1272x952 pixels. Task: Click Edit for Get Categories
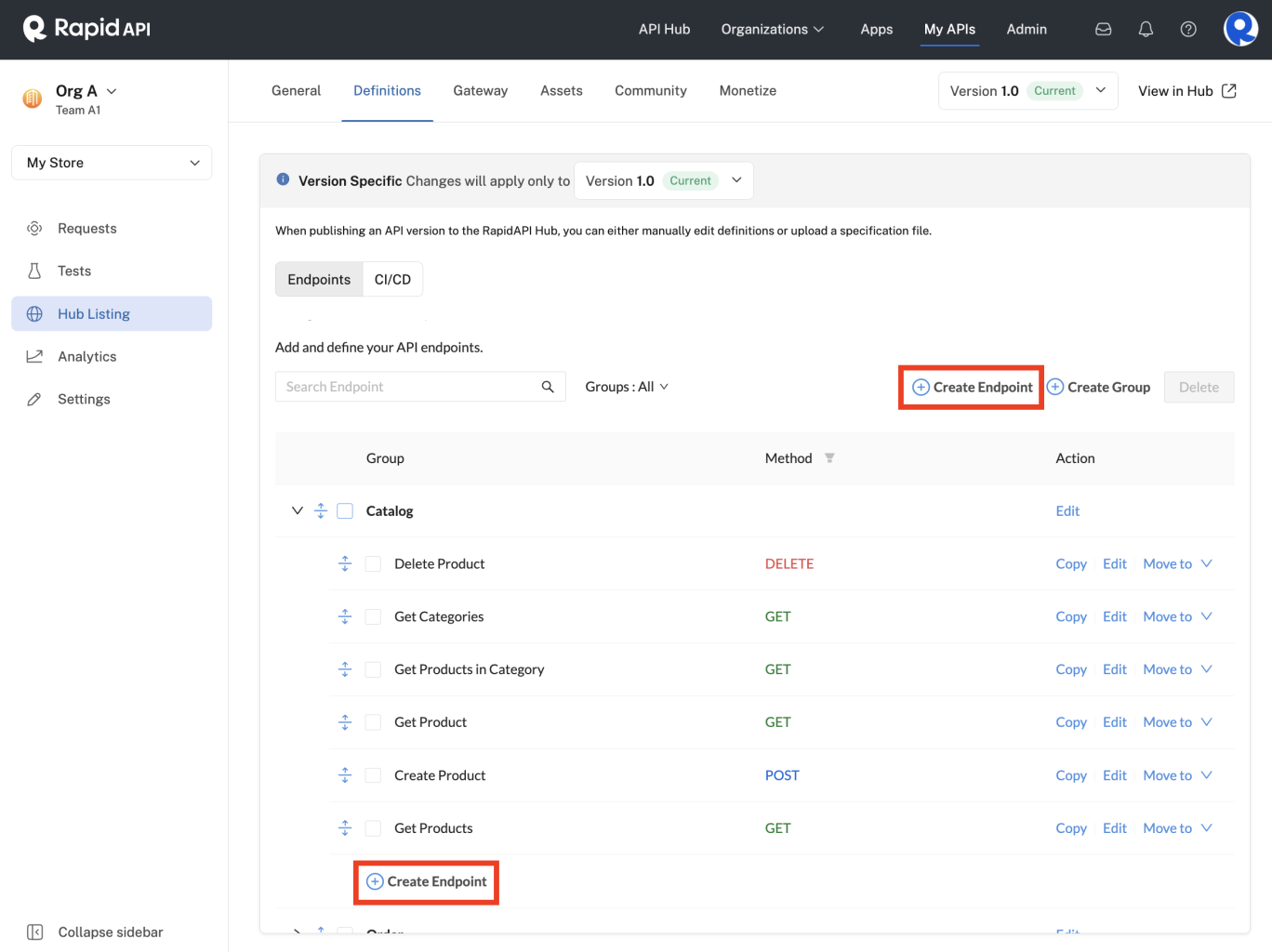(1115, 617)
